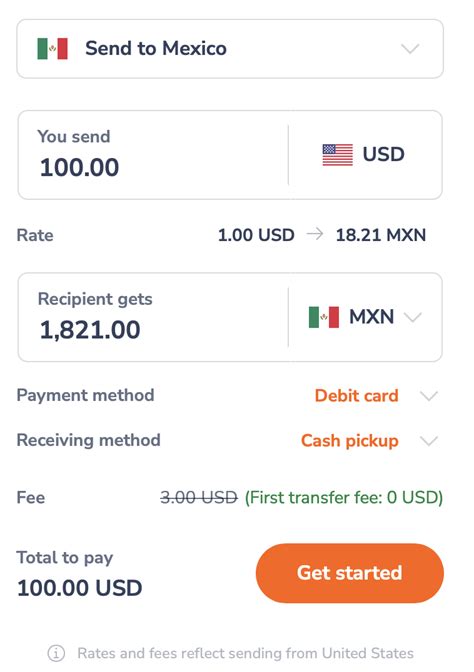Click the Mexico flag beside Send to Mexico
This screenshot has height=672, width=474.
tap(52, 48)
